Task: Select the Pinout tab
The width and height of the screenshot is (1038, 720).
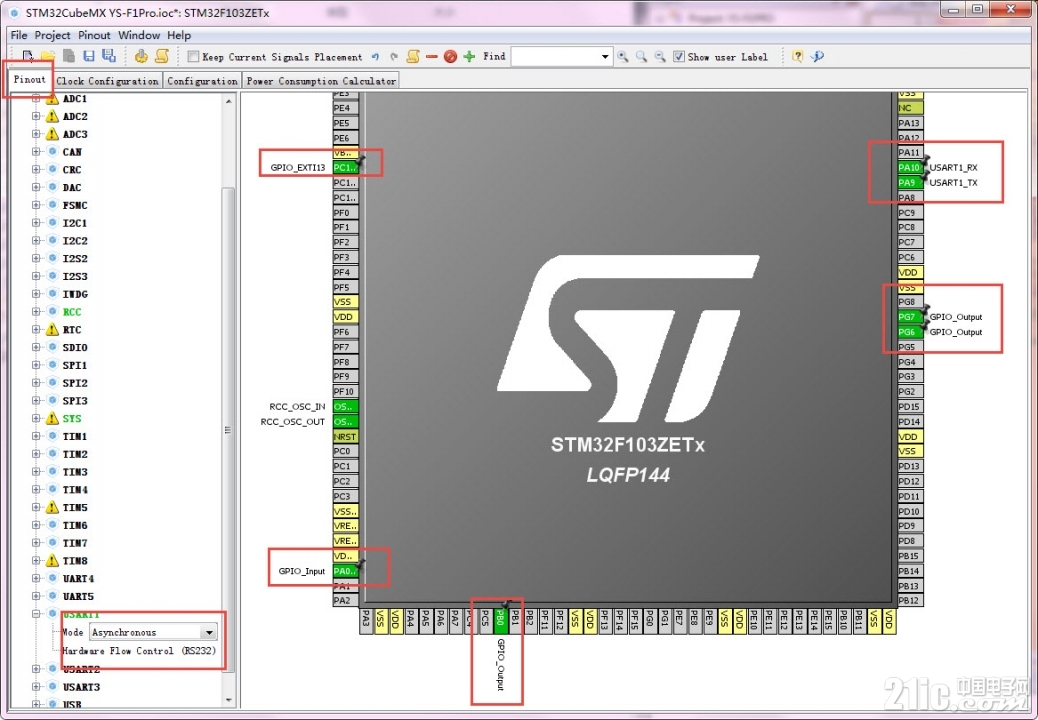Action: tap(29, 79)
